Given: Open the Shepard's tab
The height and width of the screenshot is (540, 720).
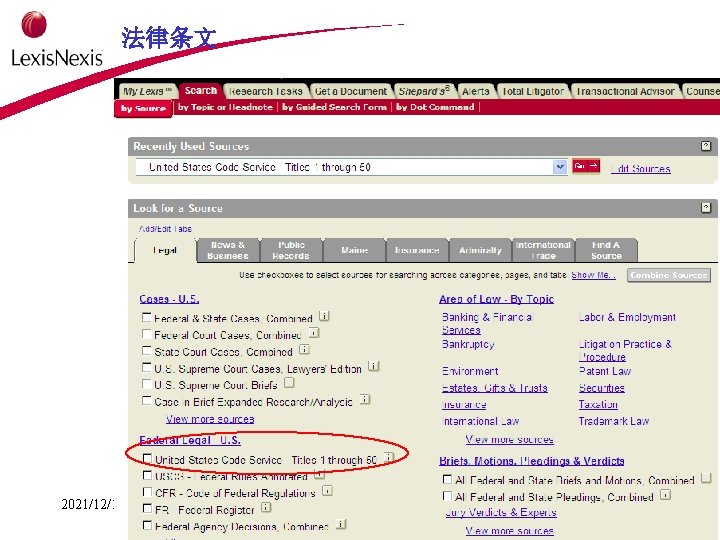Looking at the screenshot, I should click(424, 91).
